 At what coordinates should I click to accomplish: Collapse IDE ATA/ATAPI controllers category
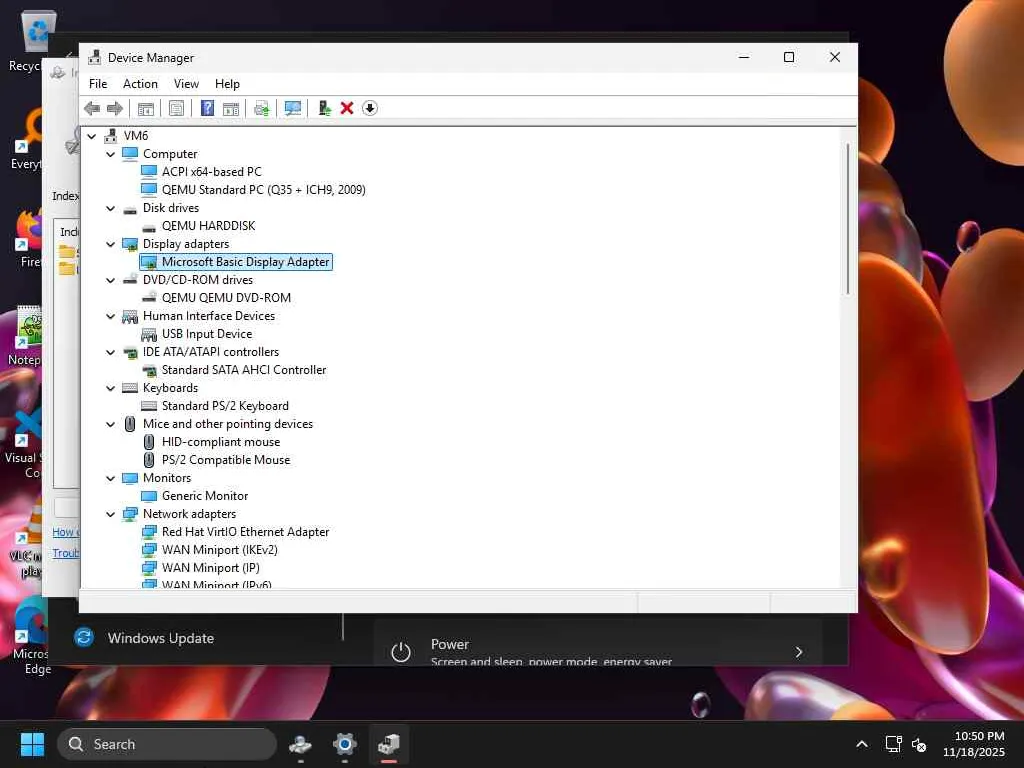pos(110,352)
